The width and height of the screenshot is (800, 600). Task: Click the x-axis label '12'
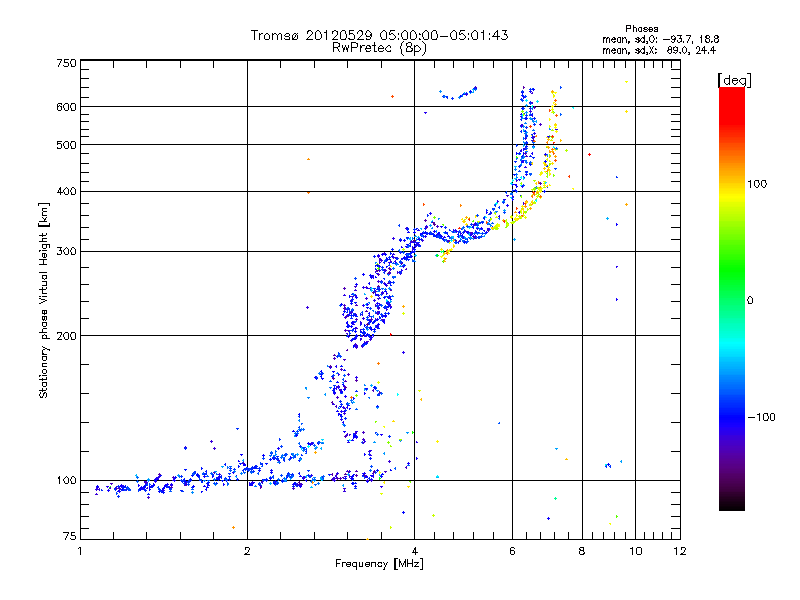click(680, 551)
